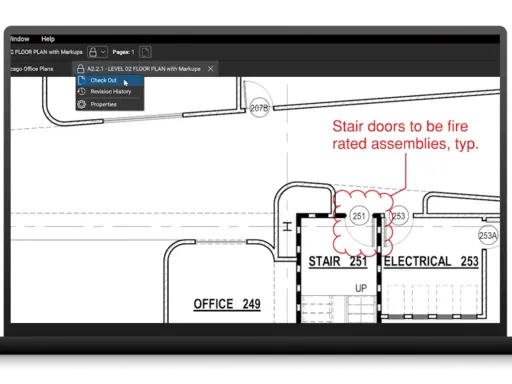Click the OFFICE 249 room label

tap(227, 304)
